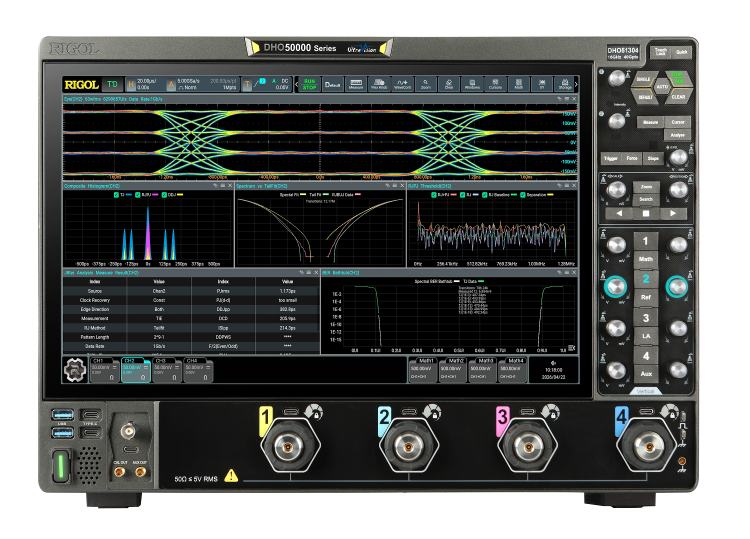Collapse toolbar with the left chevron
The height and width of the screenshot is (539, 750).
(x=297, y=84)
